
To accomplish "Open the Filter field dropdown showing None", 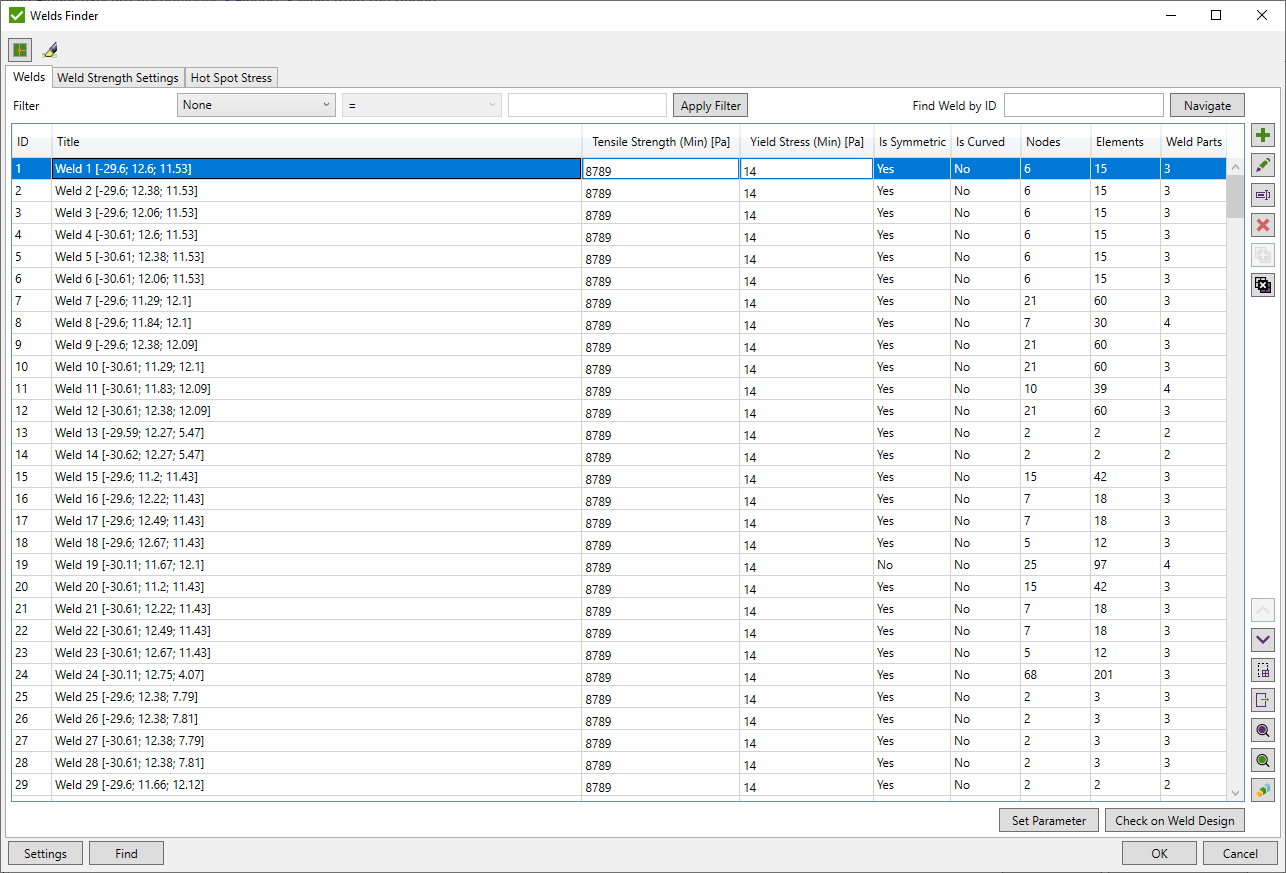I will tap(256, 105).
